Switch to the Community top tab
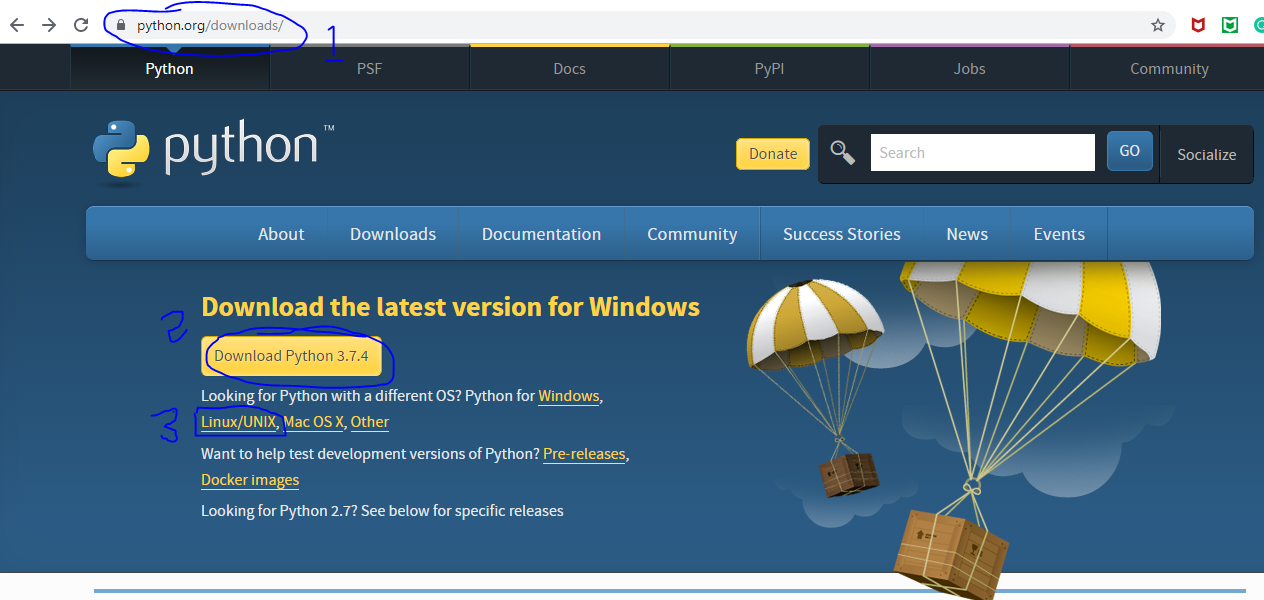Viewport: 1264px width, 600px height. (1169, 69)
